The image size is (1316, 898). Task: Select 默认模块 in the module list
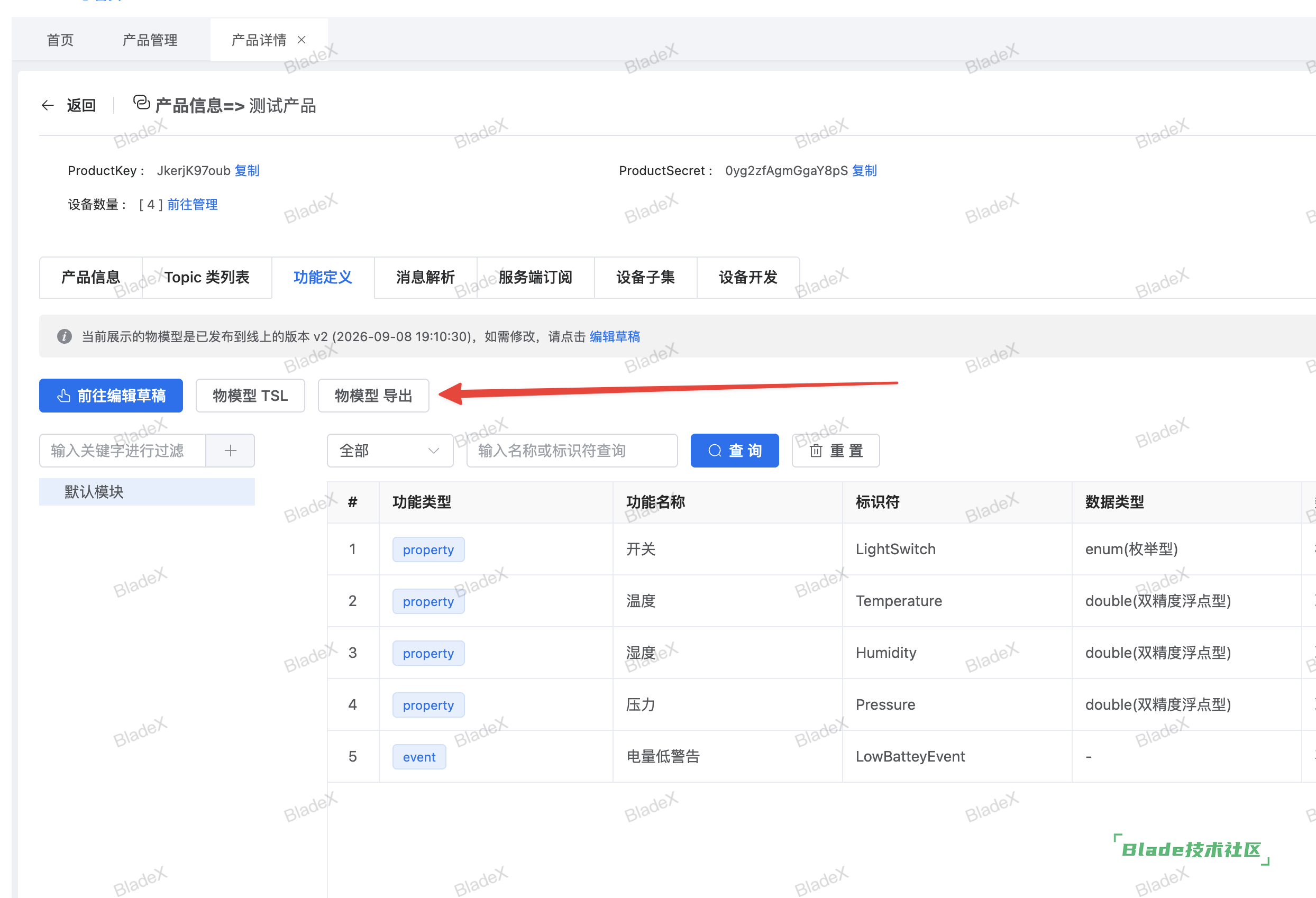[147, 491]
